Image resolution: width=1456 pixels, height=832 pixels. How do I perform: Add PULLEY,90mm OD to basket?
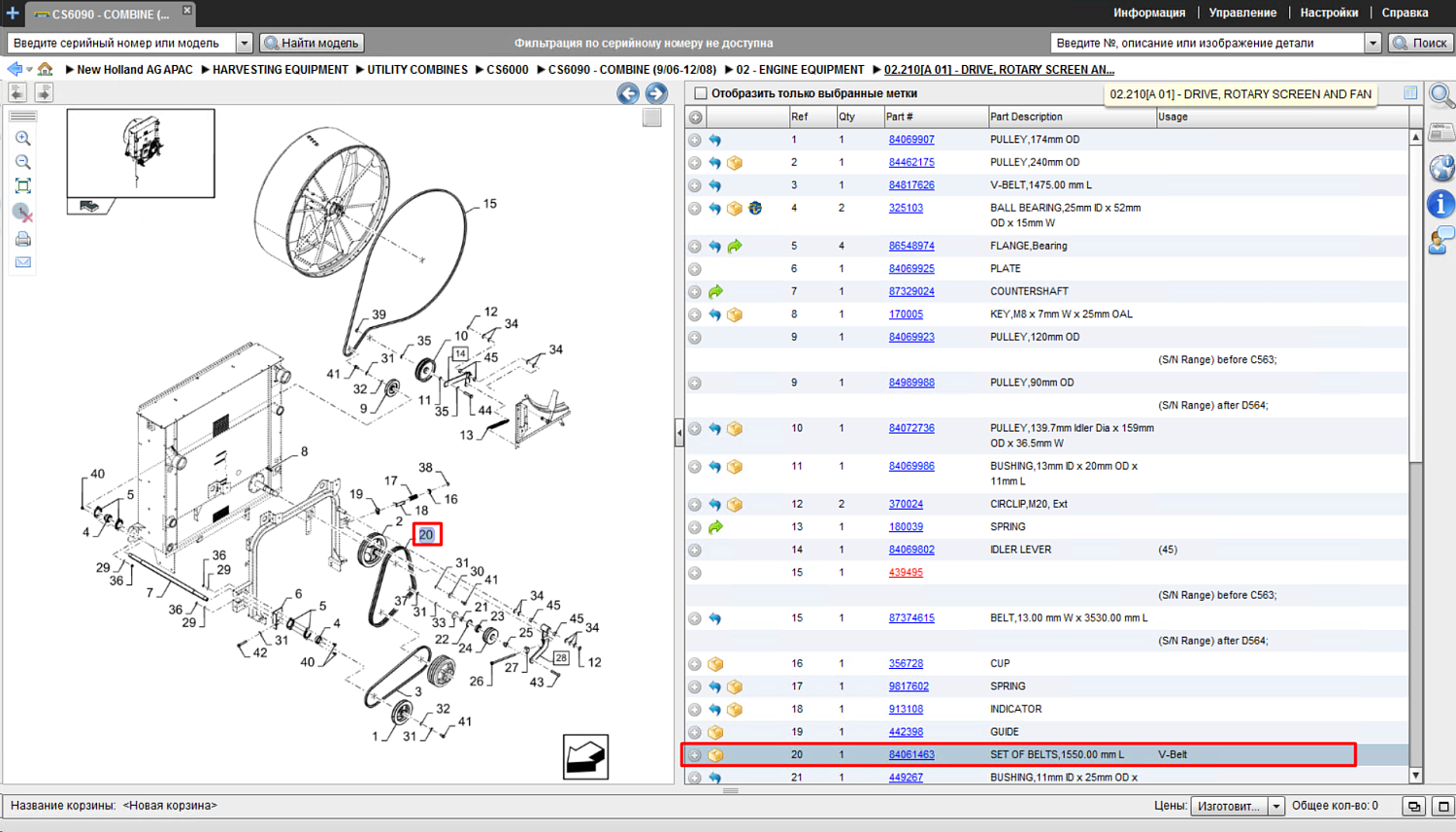(695, 383)
